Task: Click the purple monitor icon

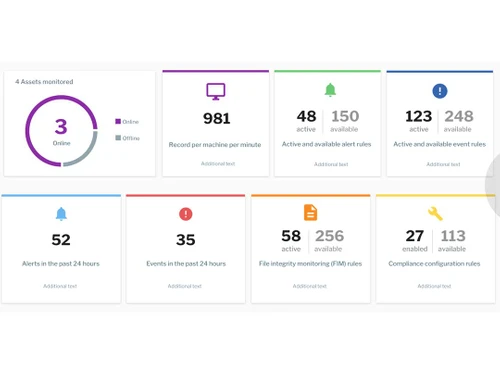Action: pos(216,91)
